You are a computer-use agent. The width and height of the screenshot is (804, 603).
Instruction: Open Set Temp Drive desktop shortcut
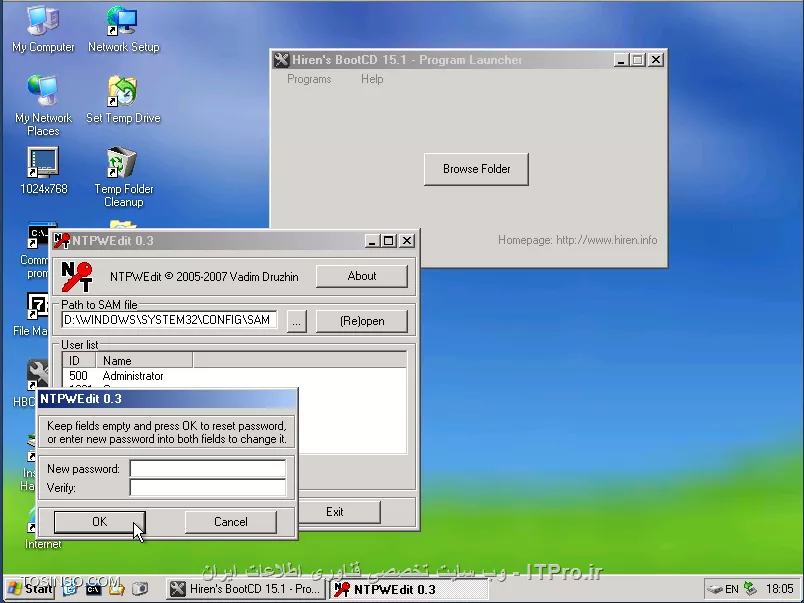tap(123, 100)
